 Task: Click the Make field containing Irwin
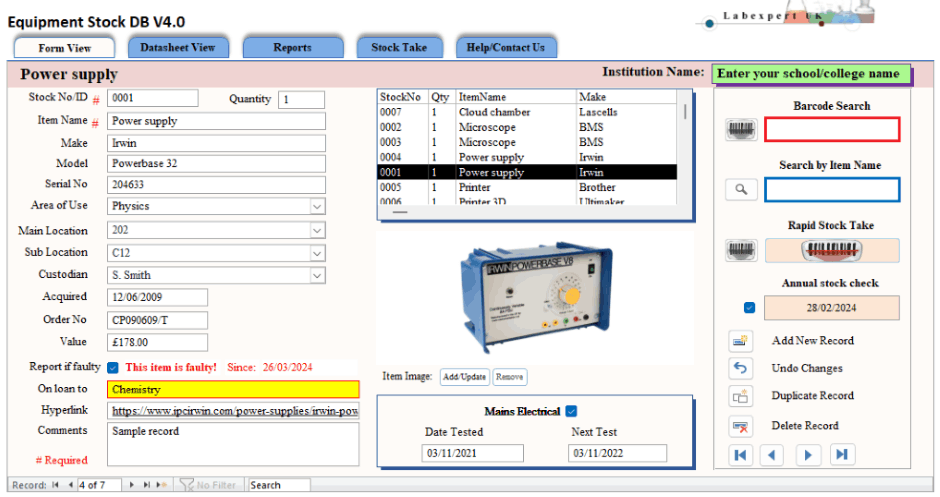[x=216, y=143]
